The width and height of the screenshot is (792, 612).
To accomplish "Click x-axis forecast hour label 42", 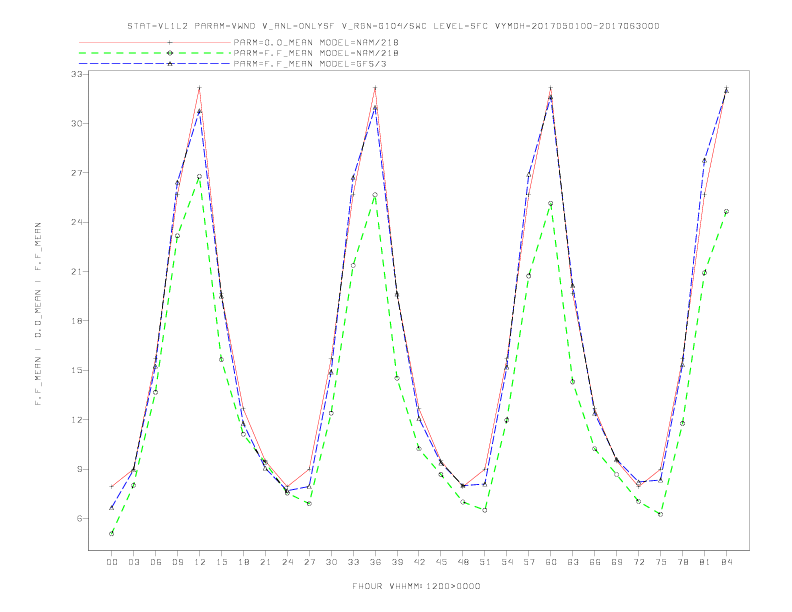I will (419, 562).
